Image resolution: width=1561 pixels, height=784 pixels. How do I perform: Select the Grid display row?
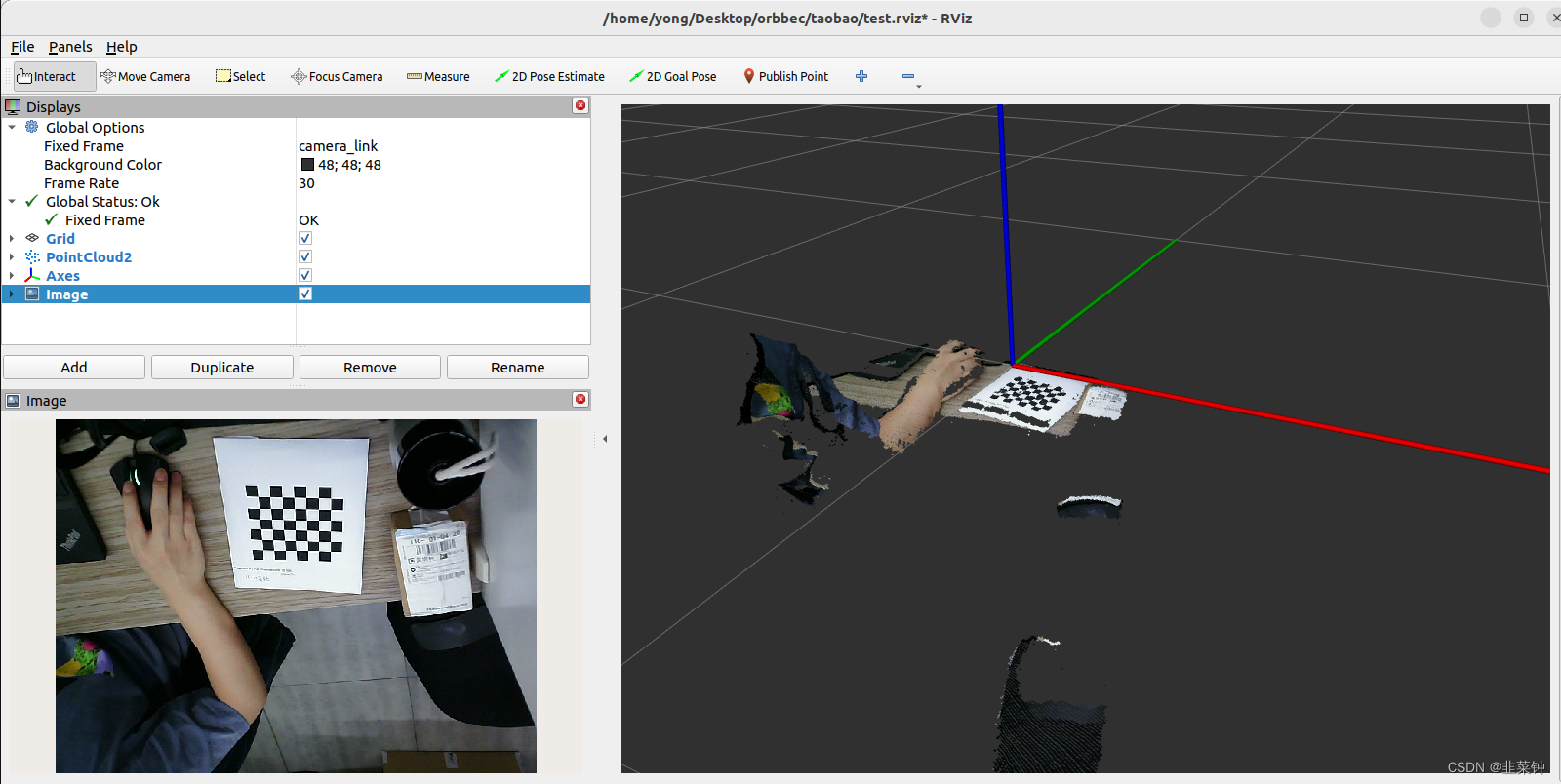296,238
